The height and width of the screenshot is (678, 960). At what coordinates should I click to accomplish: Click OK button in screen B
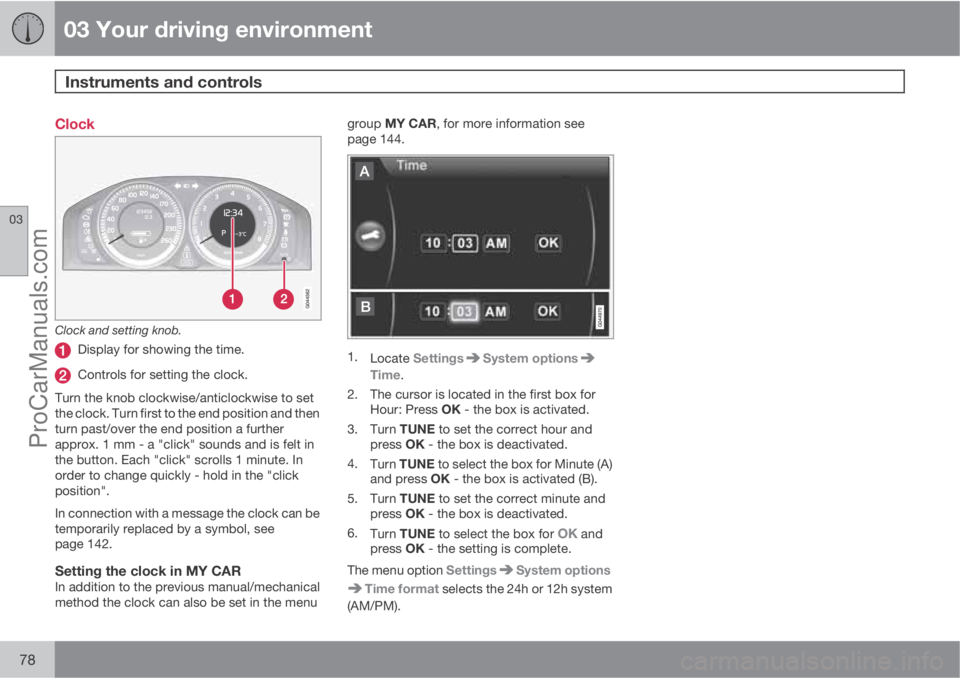click(547, 312)
